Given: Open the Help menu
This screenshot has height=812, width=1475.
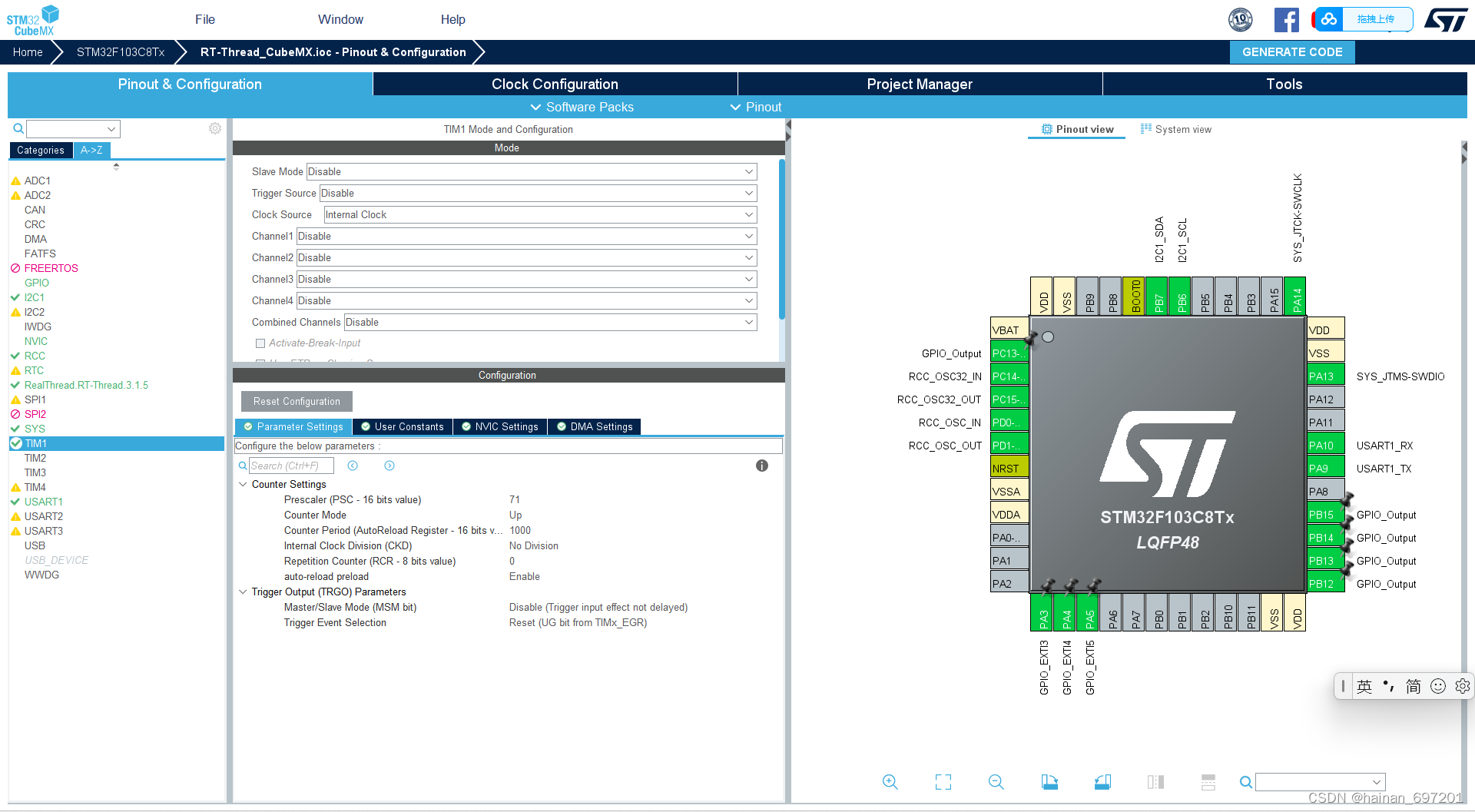Looking at the screenshot, I should click(x=453, y=19).
